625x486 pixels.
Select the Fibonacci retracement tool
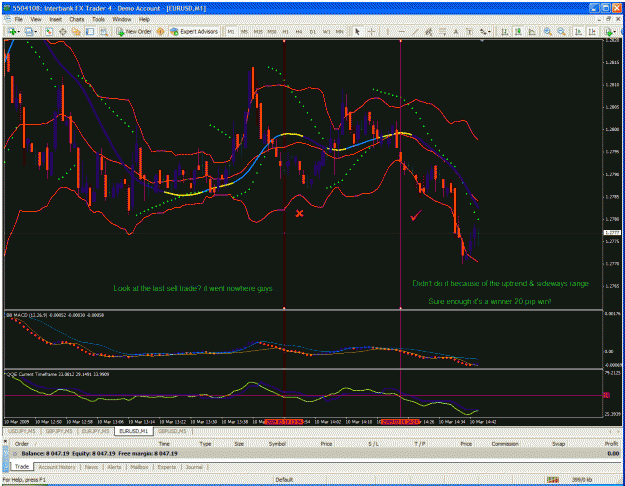click(x=442, y=31)
